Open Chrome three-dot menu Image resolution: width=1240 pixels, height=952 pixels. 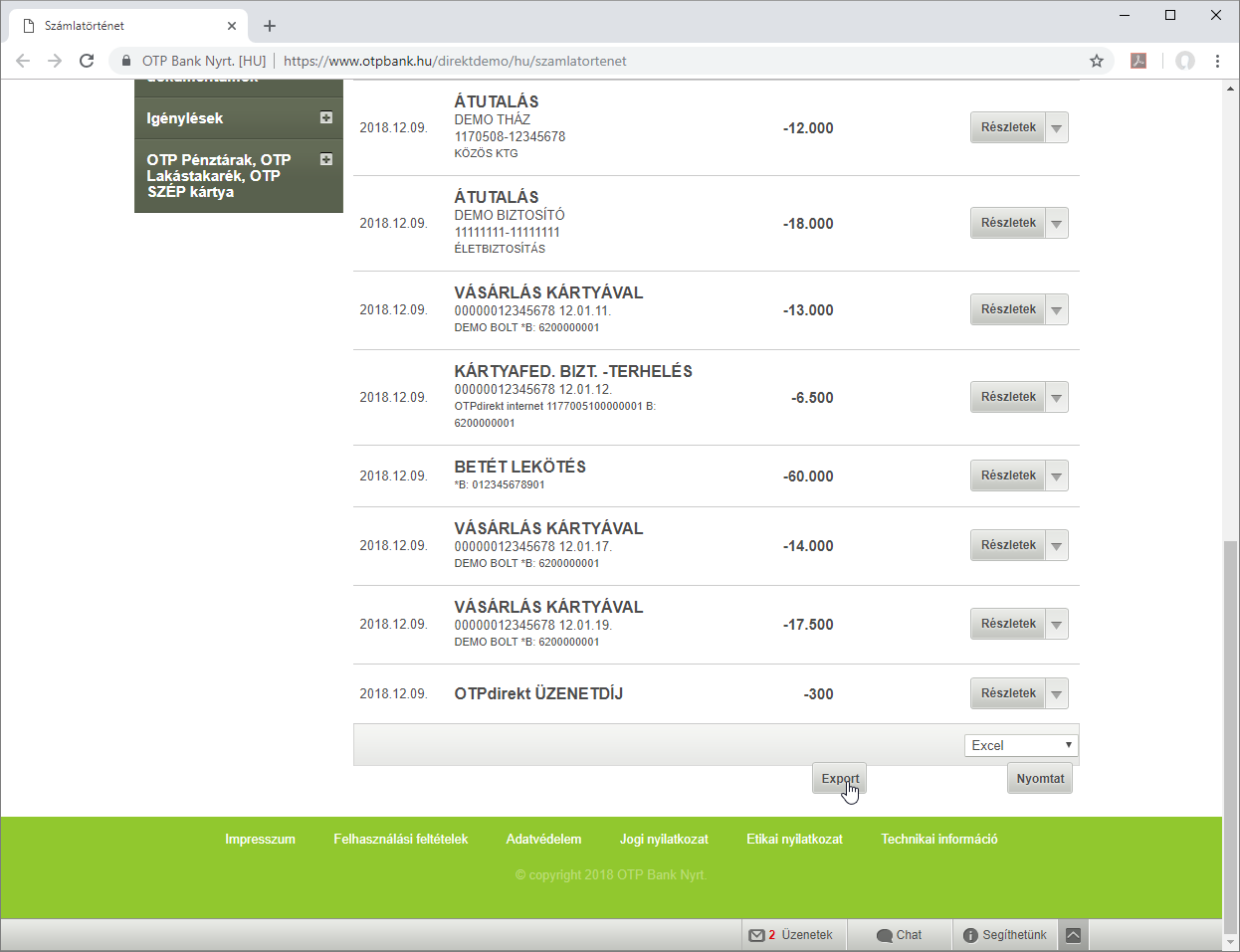coord(1217,61)
